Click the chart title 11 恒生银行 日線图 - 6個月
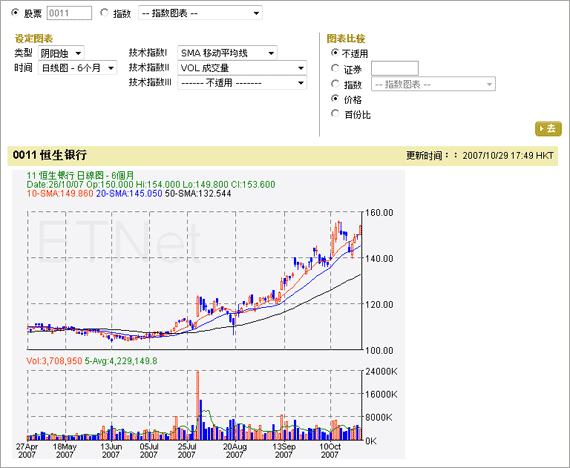The width and height of the screenshot is (570, 468). 80,175
